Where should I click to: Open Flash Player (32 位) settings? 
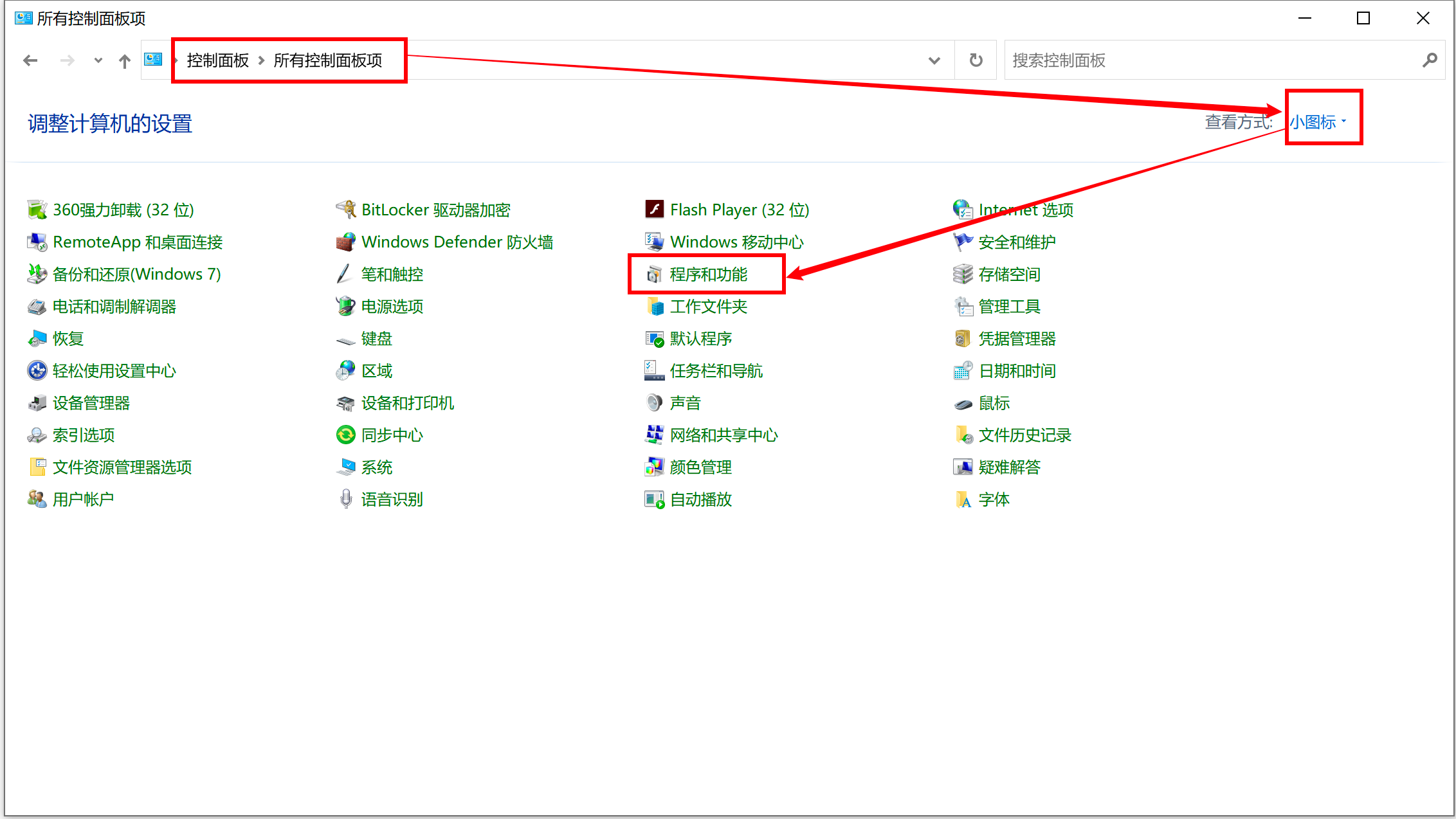(739, 210)
